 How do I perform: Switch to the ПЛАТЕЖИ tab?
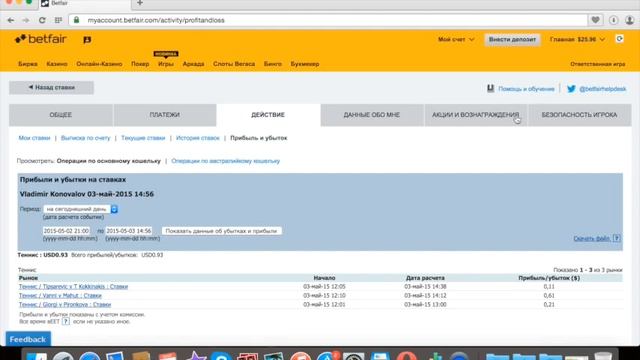[165, 115]
